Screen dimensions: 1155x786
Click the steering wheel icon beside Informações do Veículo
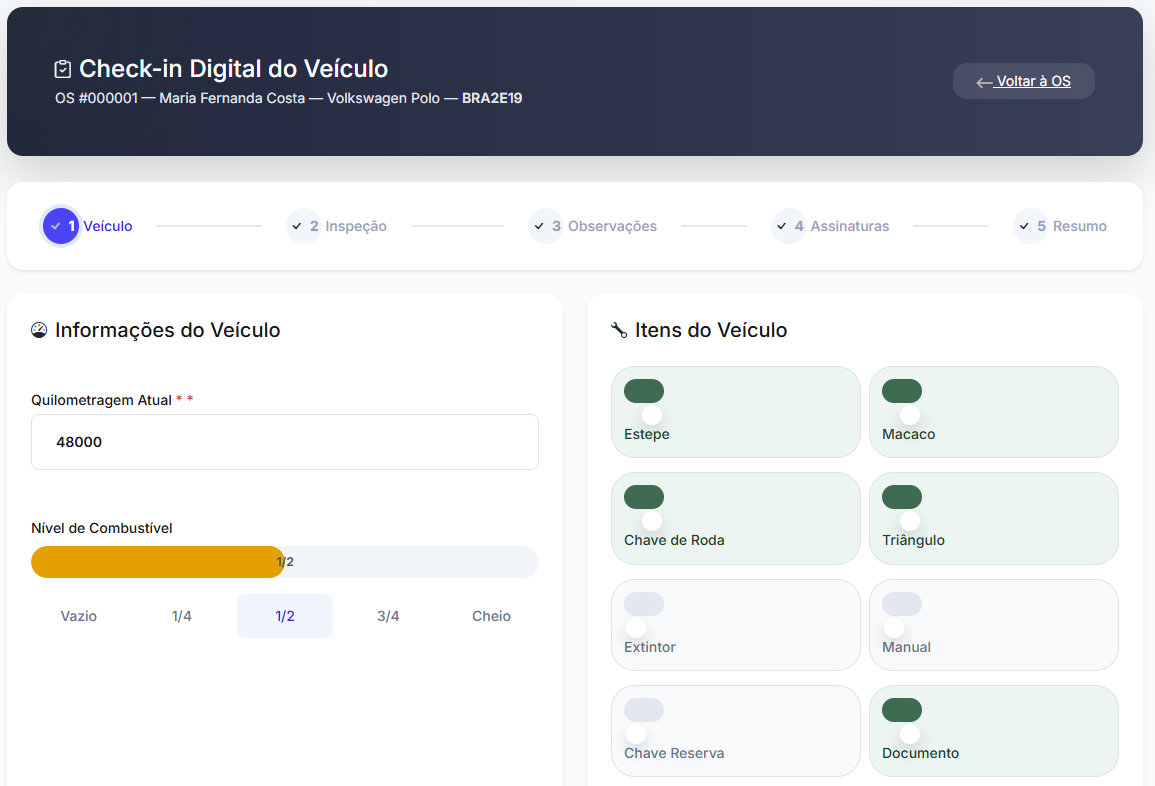[38, 330]
